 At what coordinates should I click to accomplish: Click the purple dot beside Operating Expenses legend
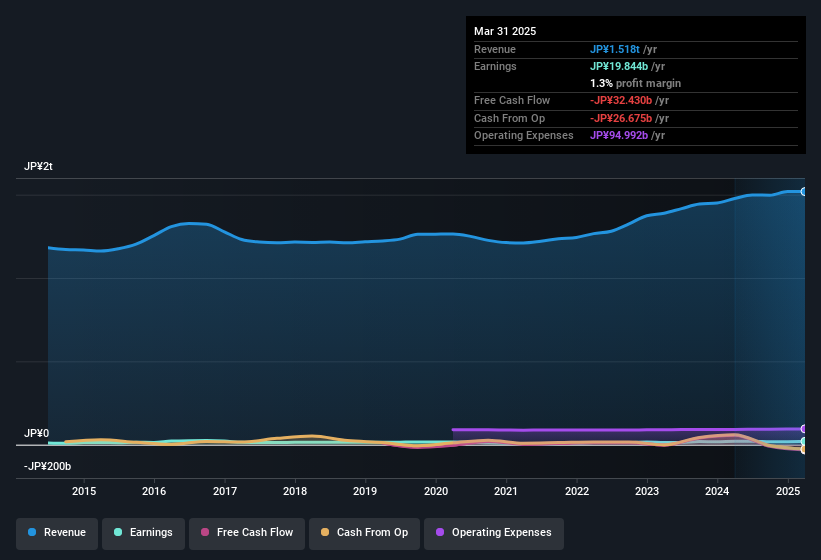point(440,532)
